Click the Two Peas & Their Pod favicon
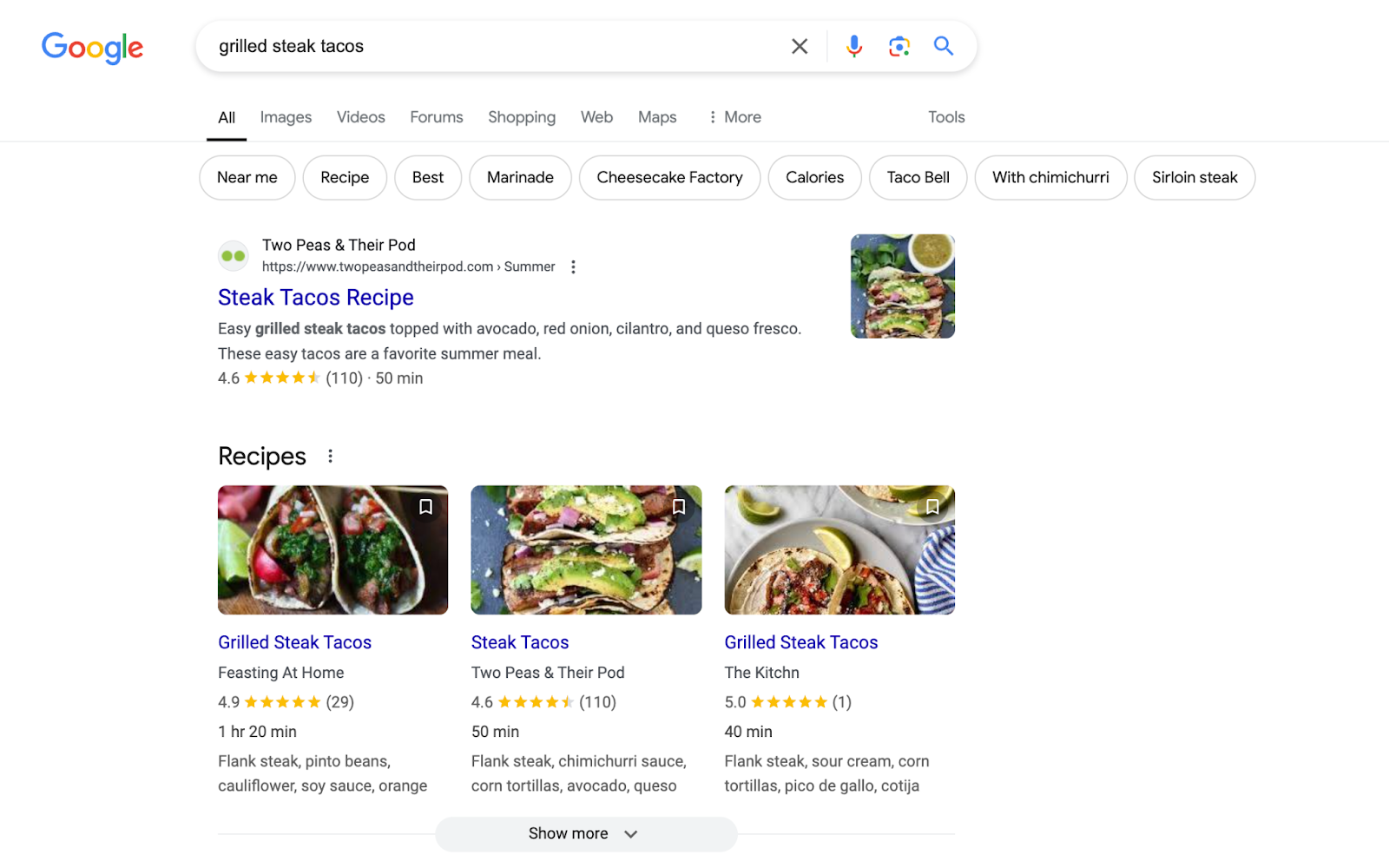Image resolution: width=1389 pixels, height=868 pixels. point(234,256)
